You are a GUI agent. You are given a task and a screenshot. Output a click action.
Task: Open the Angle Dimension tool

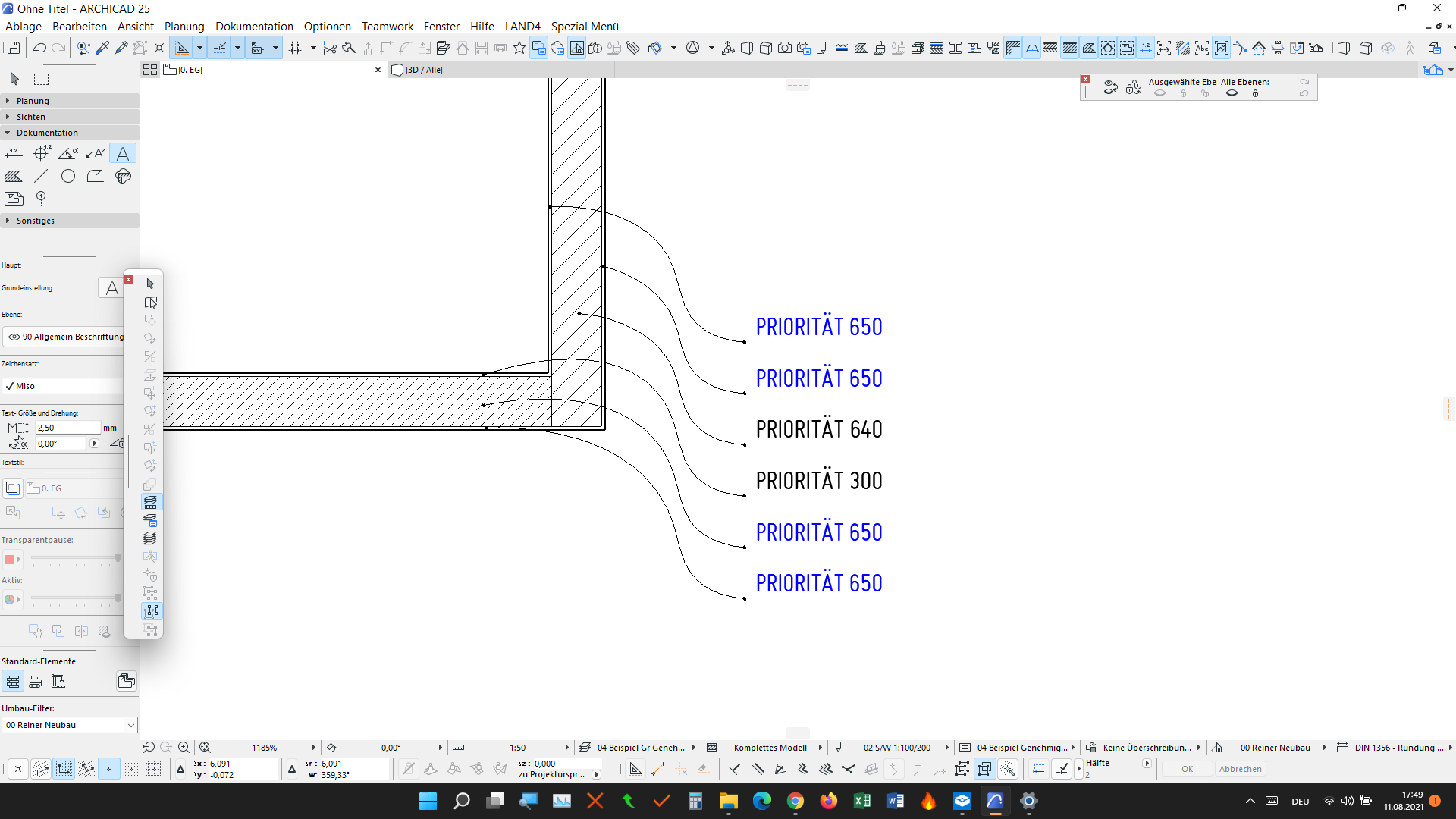[x=68, y=154]
